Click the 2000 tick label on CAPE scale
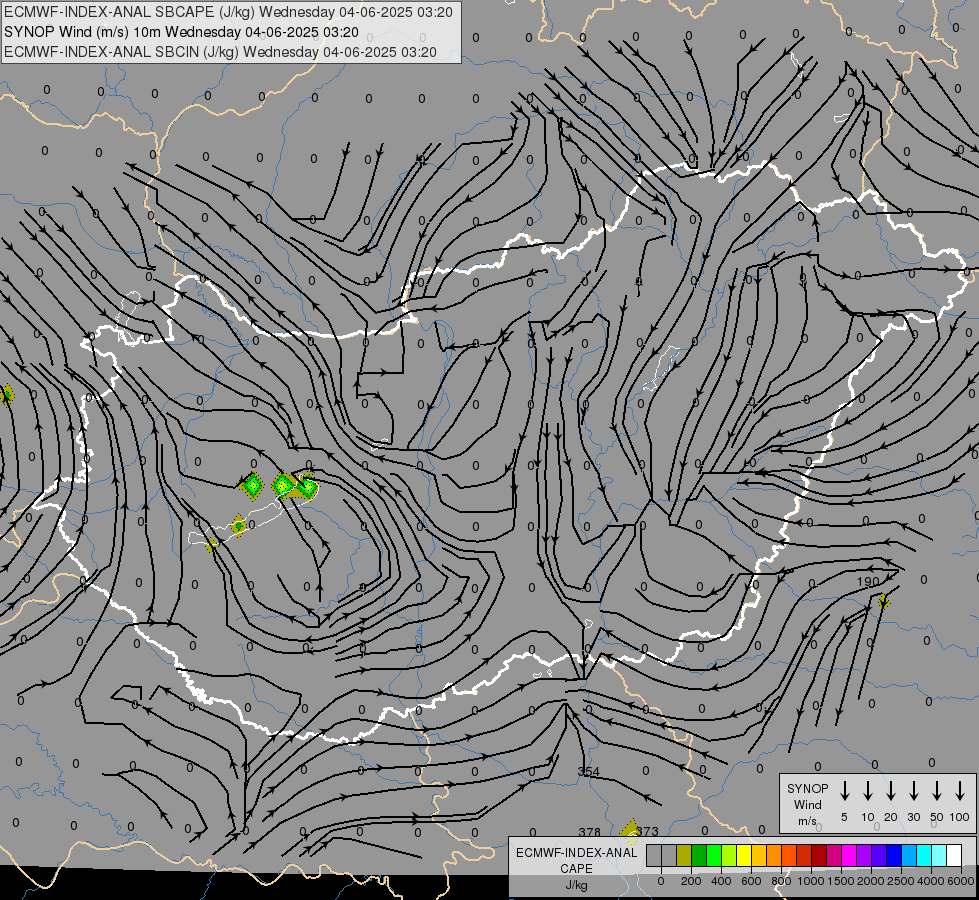This screenshot has height=900, width=979. [871, 881]
